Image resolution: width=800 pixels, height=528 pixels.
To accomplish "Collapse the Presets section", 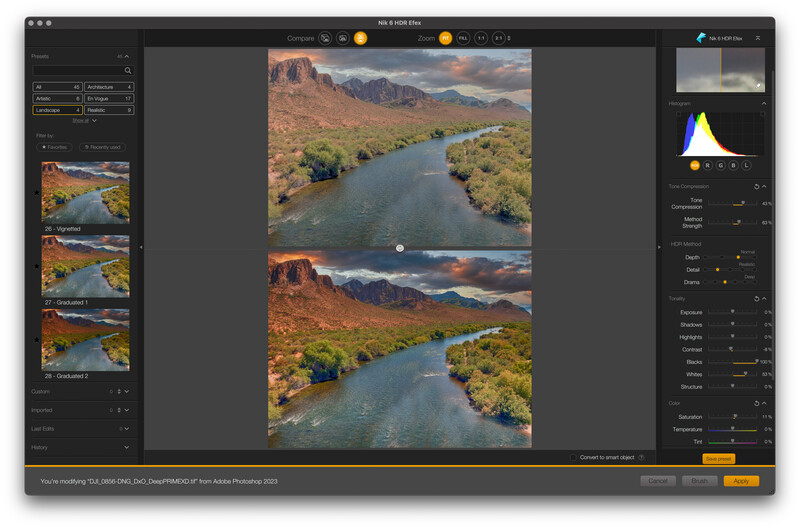I will point(127,57).
